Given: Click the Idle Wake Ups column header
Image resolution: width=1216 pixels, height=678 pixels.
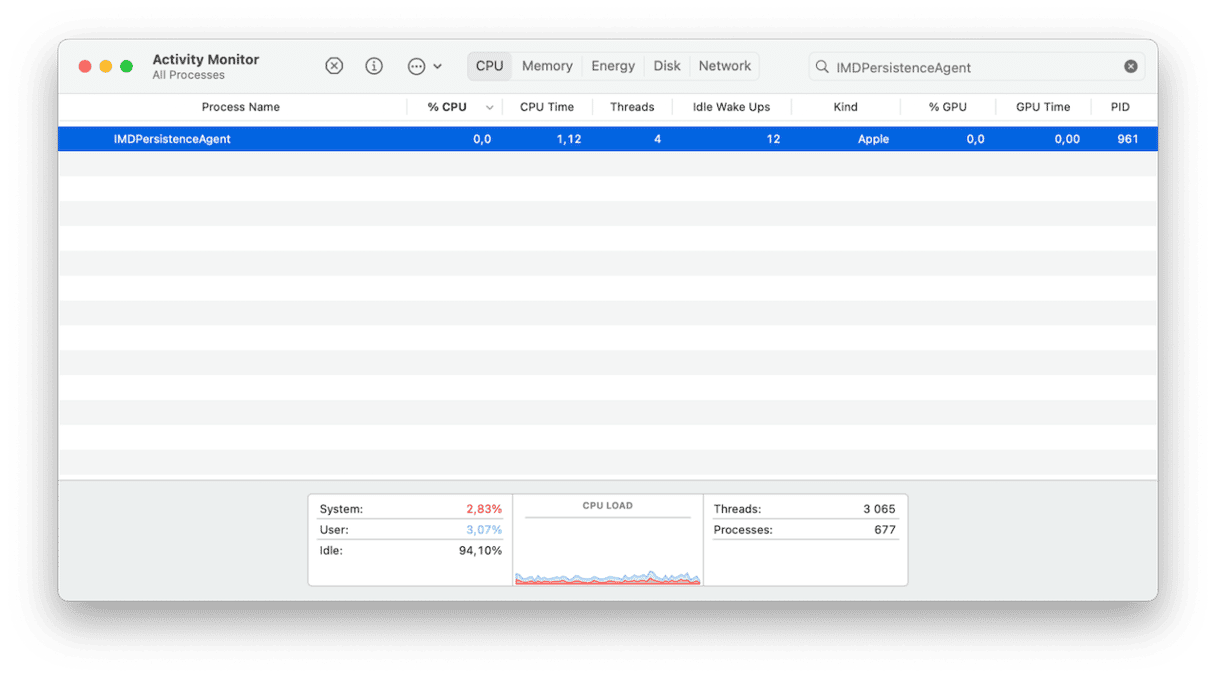Looking at the screenshot, I should coord(731,107).
